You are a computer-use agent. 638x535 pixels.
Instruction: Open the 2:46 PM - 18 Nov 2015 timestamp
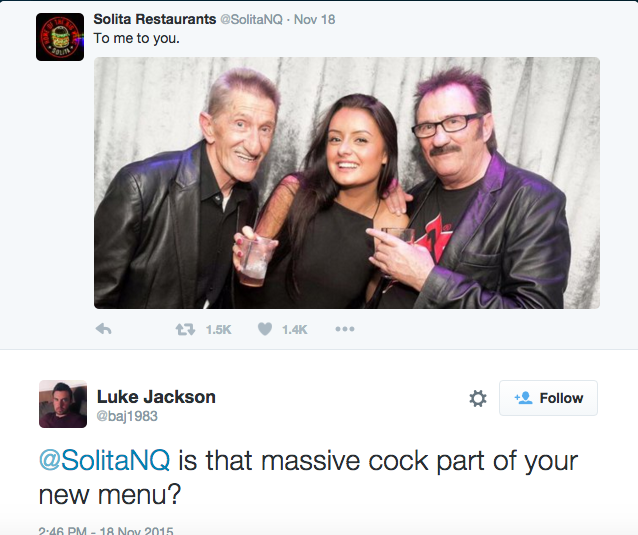(106, 531)
